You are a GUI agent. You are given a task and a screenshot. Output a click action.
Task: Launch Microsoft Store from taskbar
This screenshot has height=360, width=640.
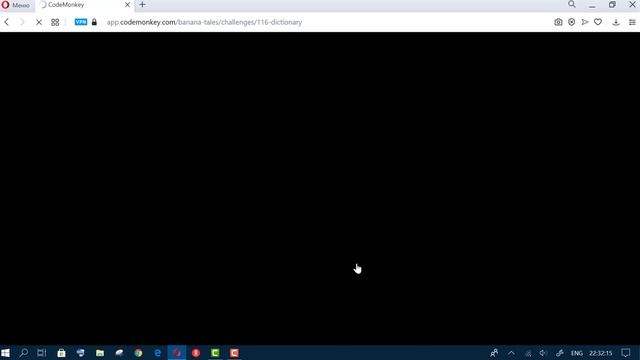pos(61,353)
